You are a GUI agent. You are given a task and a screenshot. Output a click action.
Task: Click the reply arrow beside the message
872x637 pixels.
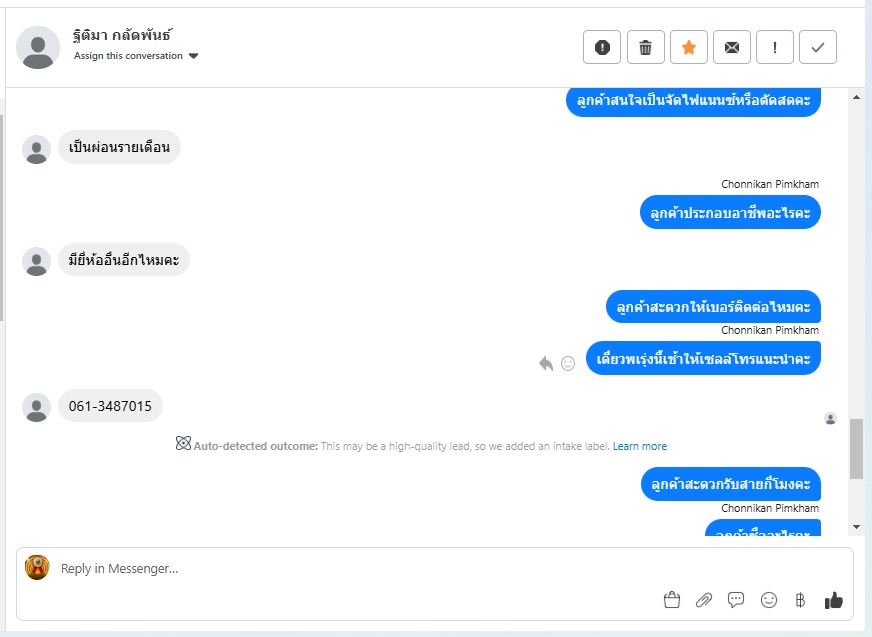coord(546,363)
